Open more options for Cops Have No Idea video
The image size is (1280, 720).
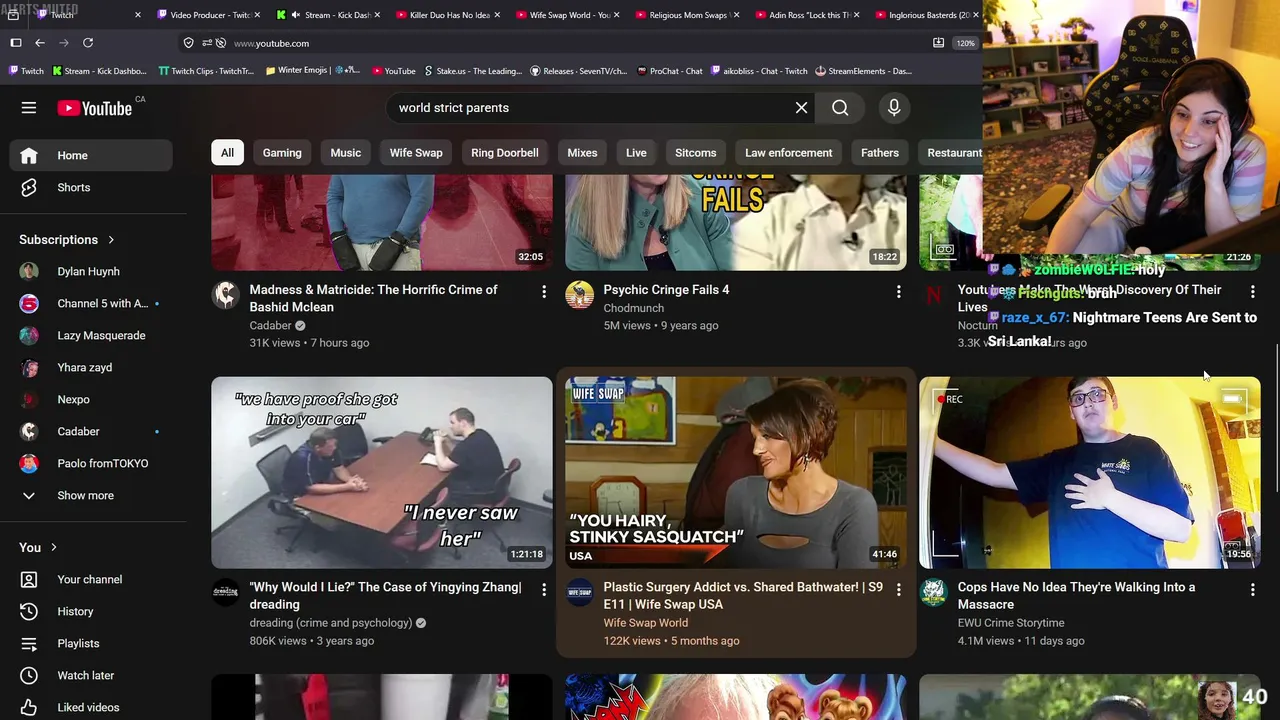point(1252,589)
